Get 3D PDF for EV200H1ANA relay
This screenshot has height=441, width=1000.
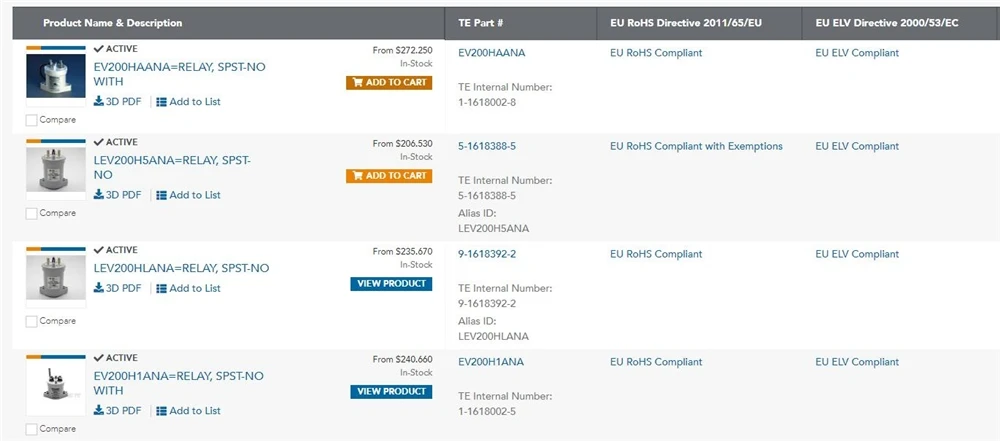point(118,411)
